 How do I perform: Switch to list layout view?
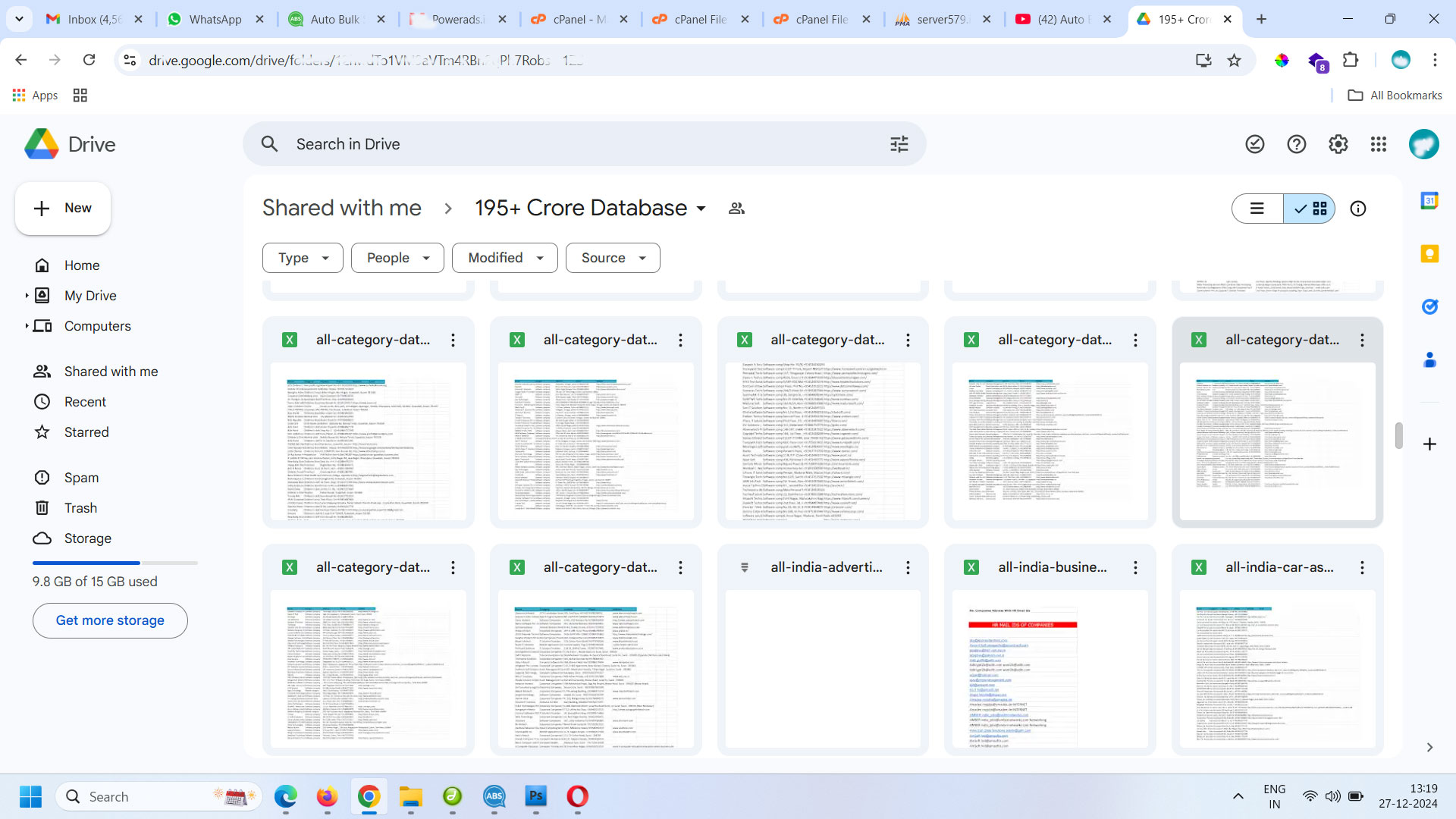[1257, 209]
